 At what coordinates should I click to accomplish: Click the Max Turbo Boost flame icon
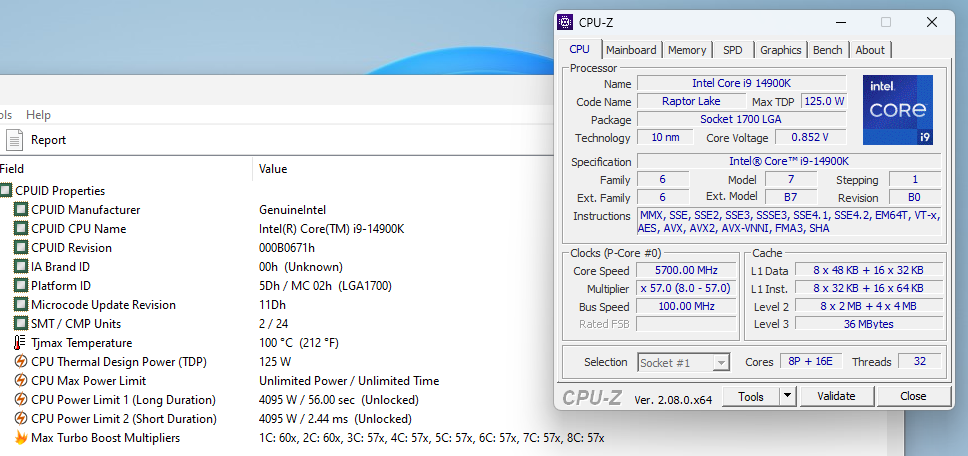tap(21, 438)
